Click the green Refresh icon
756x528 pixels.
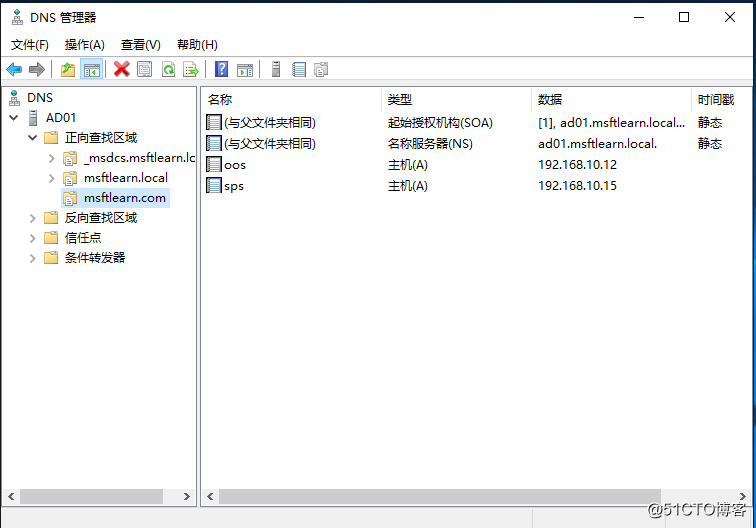point(168,69)
